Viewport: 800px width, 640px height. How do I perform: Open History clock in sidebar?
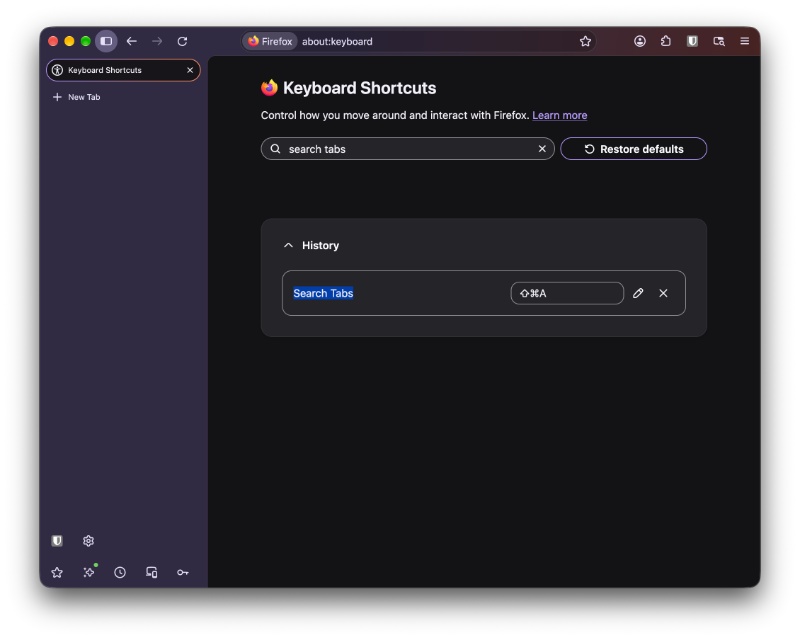(x=120, y=573)
